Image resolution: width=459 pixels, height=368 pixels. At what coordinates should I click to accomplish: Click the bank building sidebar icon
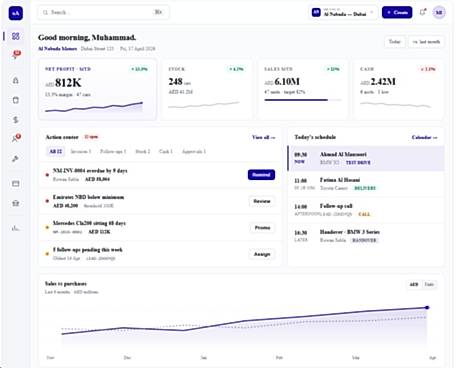pyautogui.click(x=16, y=203)
